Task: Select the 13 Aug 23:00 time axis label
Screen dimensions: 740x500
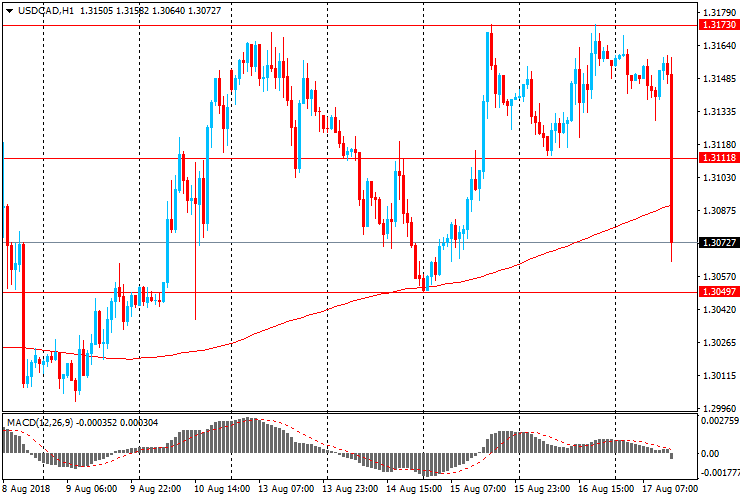Action: pyautogui.click(x=350, y=488)
